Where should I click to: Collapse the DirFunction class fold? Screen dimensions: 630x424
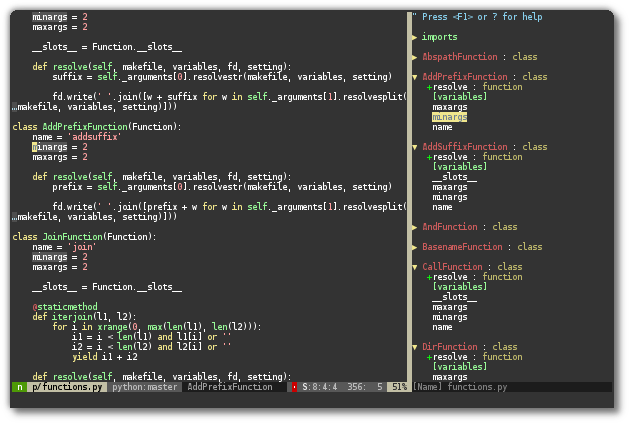(415, 347)
